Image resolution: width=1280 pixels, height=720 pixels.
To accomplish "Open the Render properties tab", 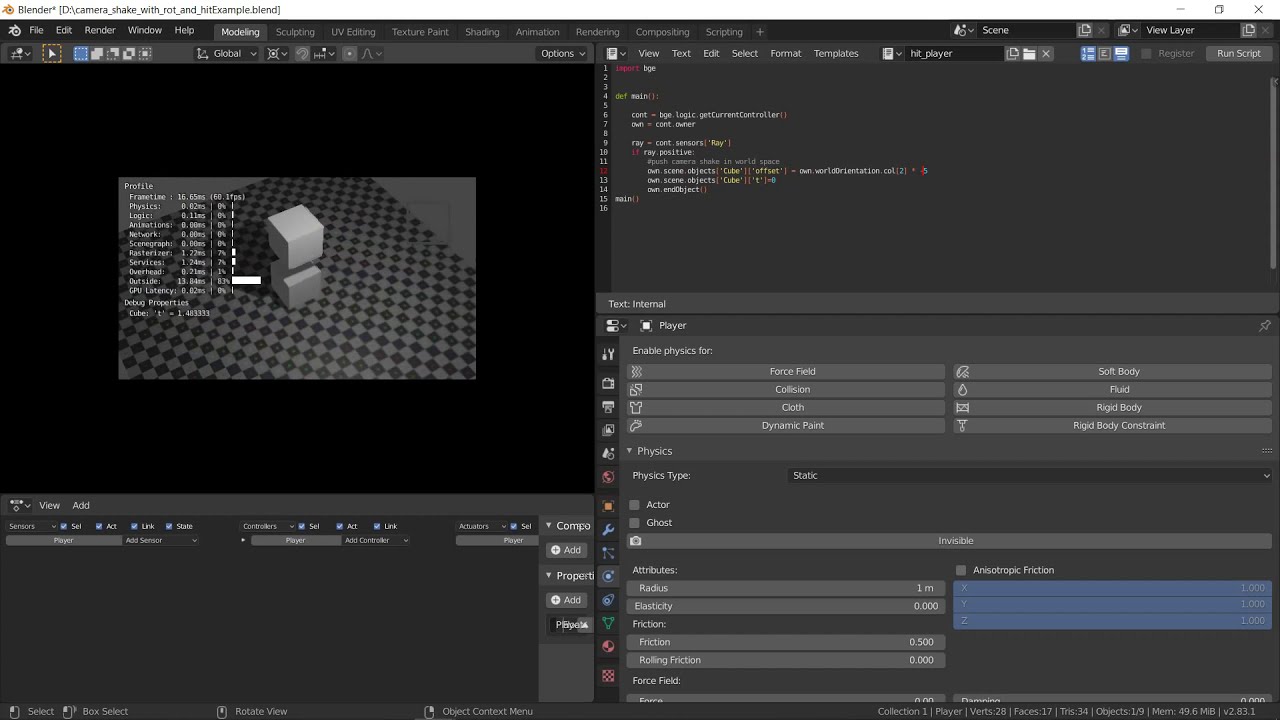I will [608, 383].
